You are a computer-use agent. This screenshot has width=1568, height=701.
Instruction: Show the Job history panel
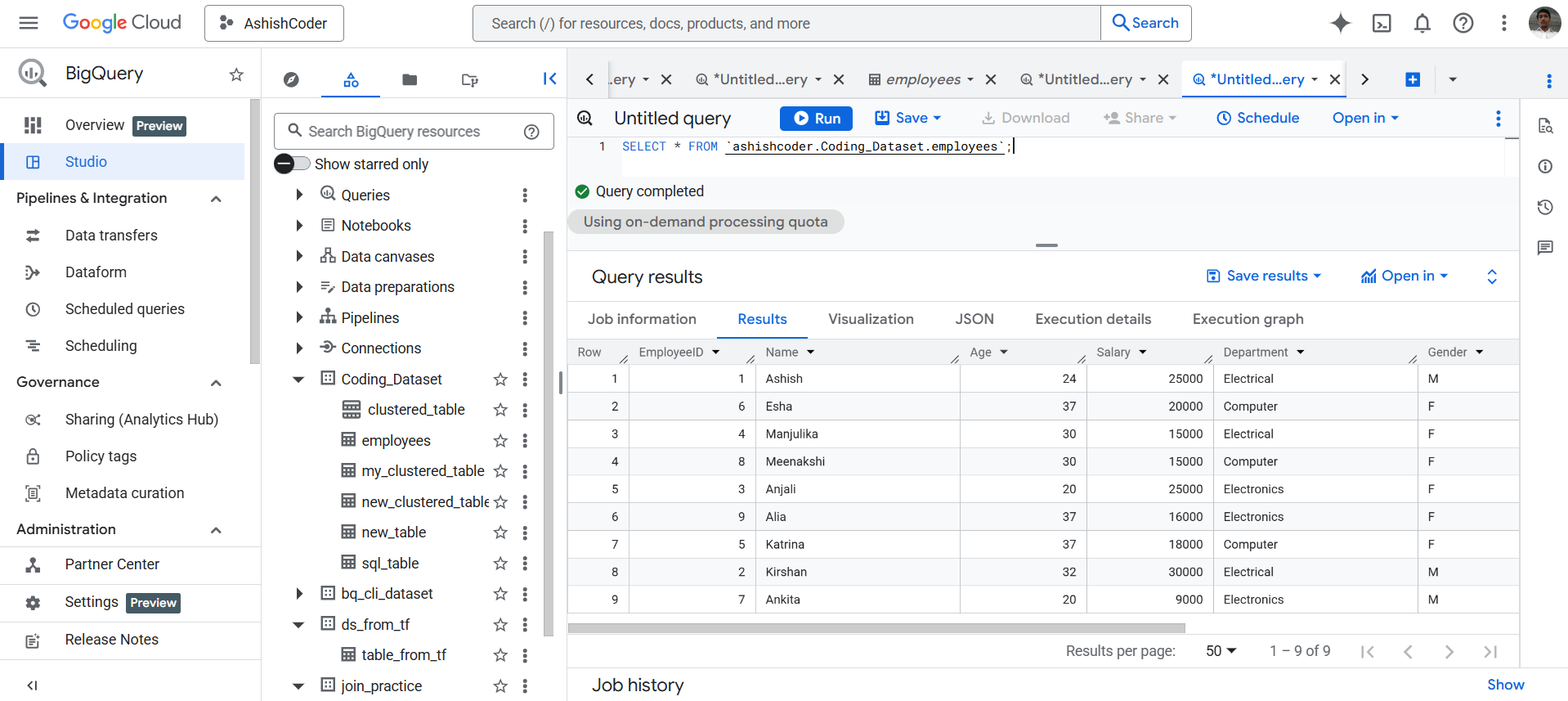coord(1505,685)
